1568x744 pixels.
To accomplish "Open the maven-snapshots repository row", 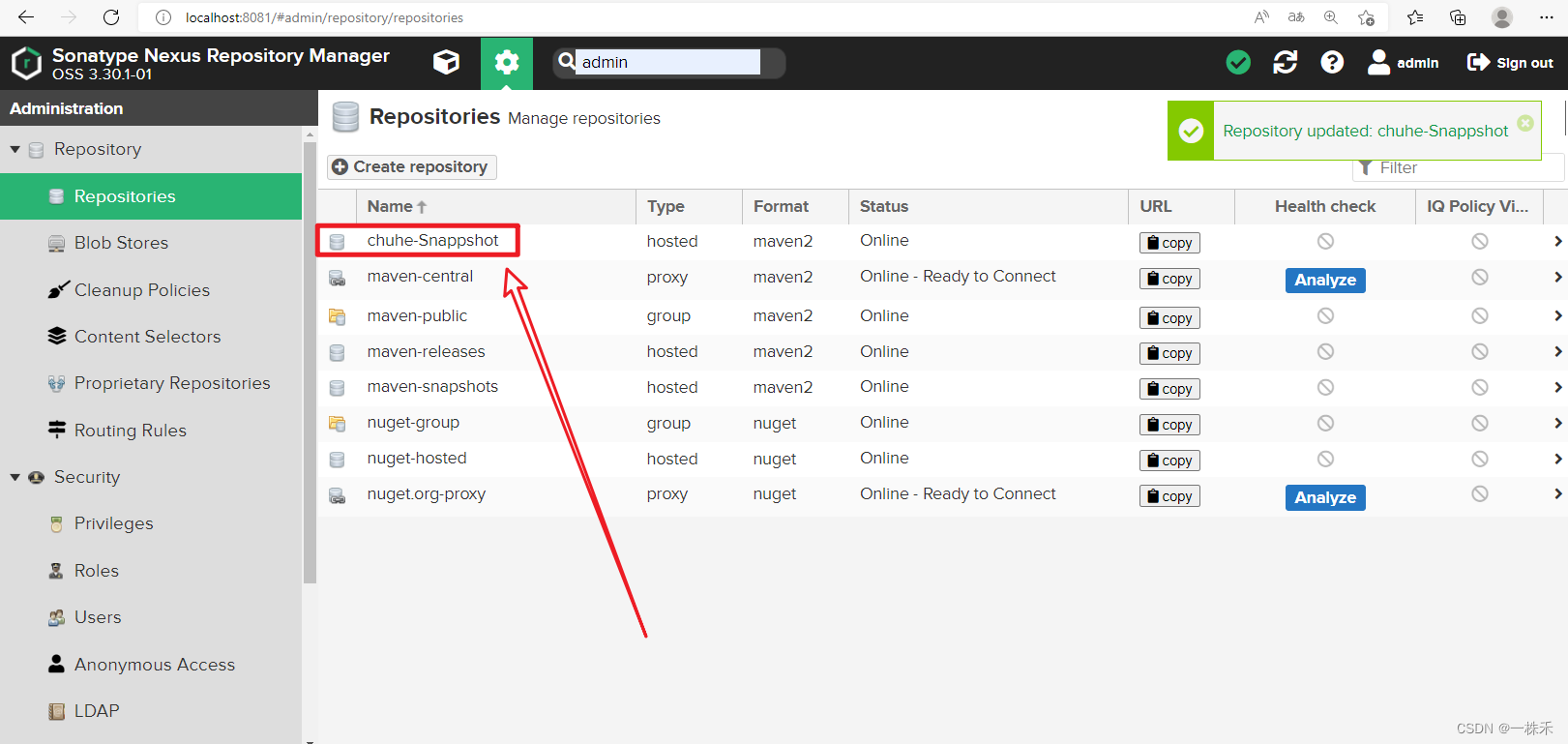I will (942, 387).
